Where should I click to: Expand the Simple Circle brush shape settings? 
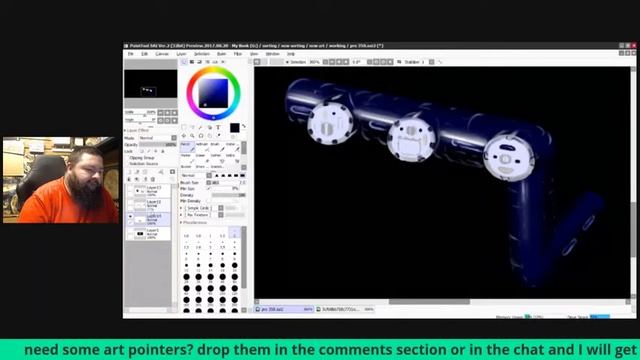tap(182, 208)
